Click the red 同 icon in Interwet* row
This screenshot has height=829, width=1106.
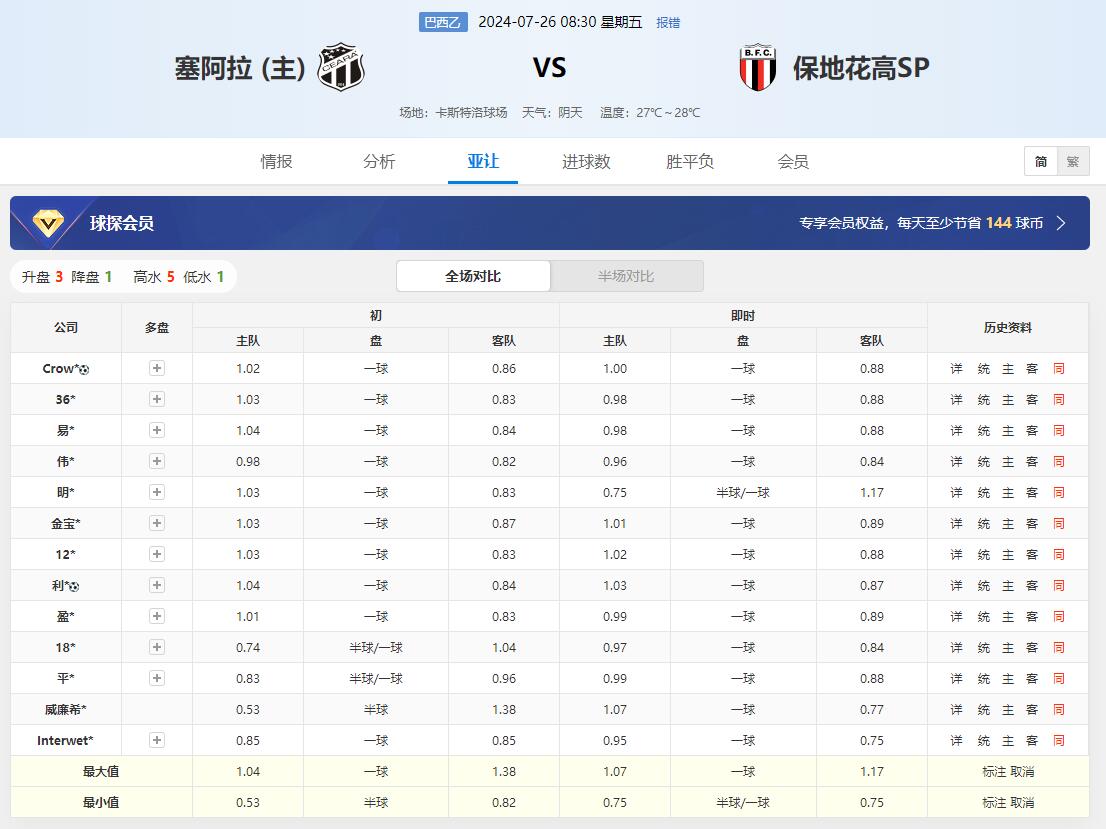1058,741
